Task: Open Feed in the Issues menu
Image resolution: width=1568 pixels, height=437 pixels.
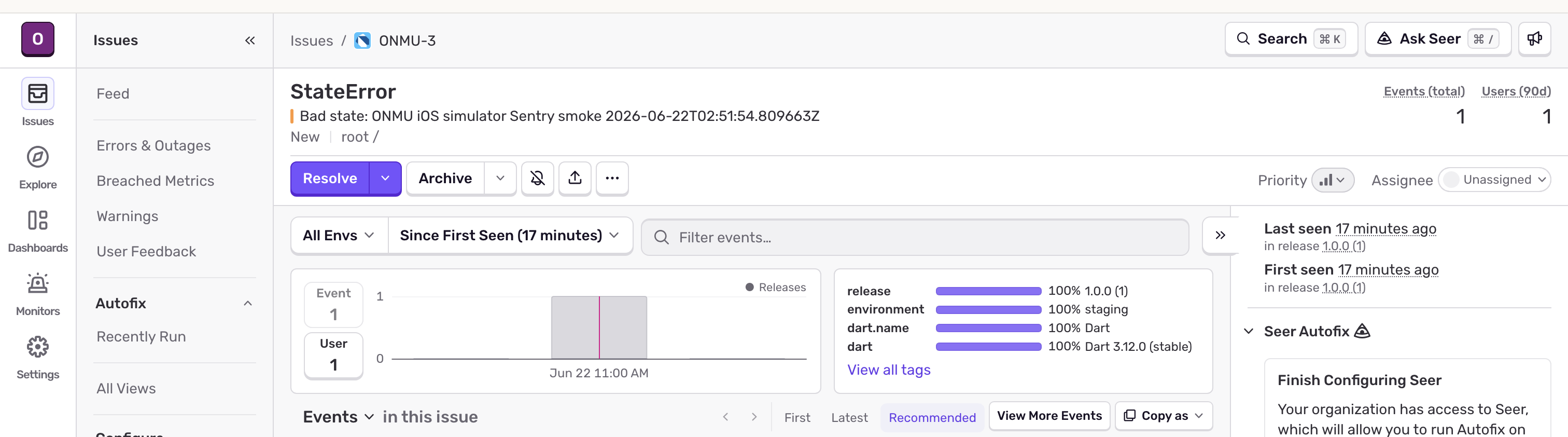Action: [113, 94]
